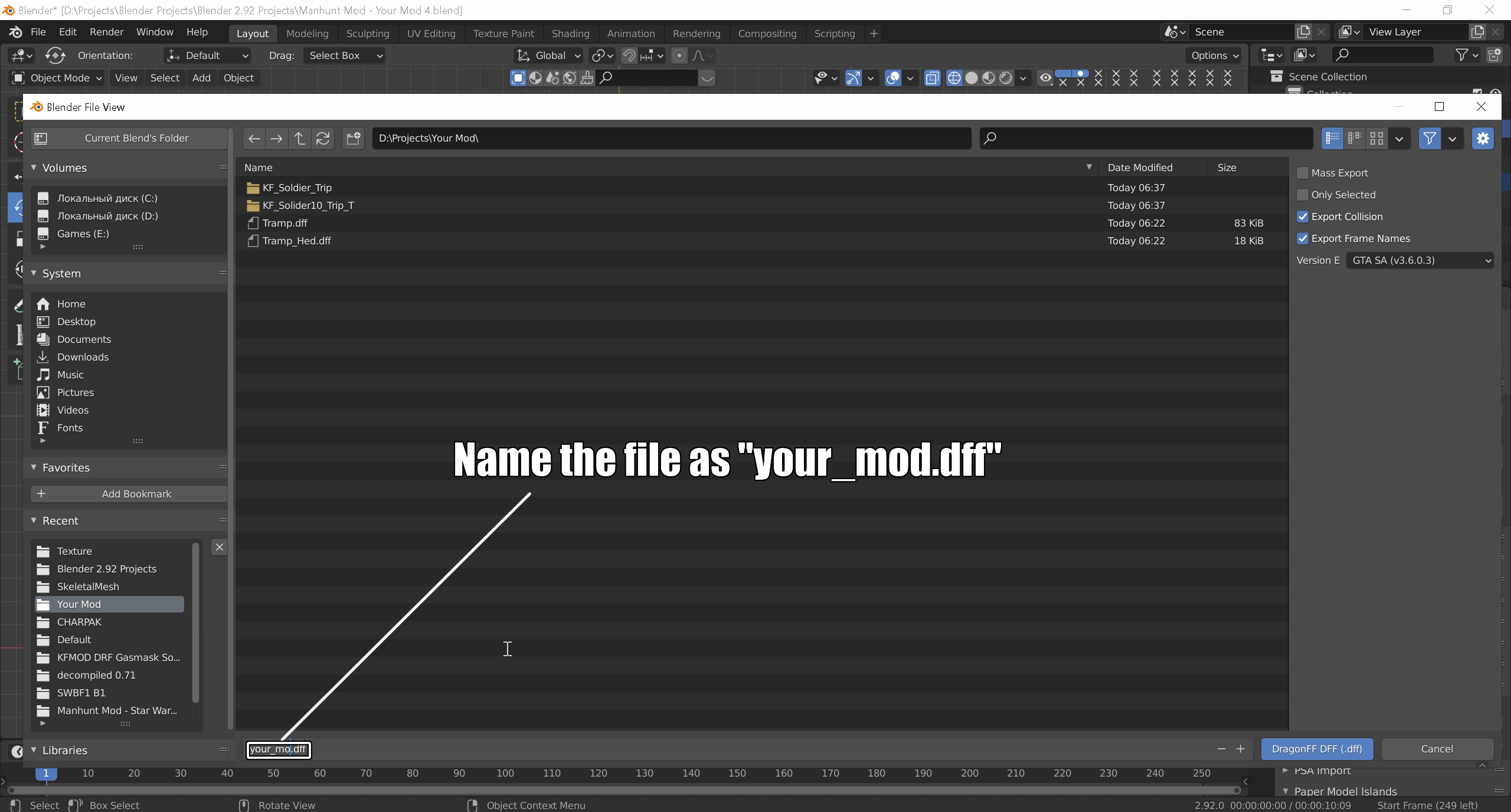
Task: Switch to thumbnail display mode icon
Action: click(1376, 139)
